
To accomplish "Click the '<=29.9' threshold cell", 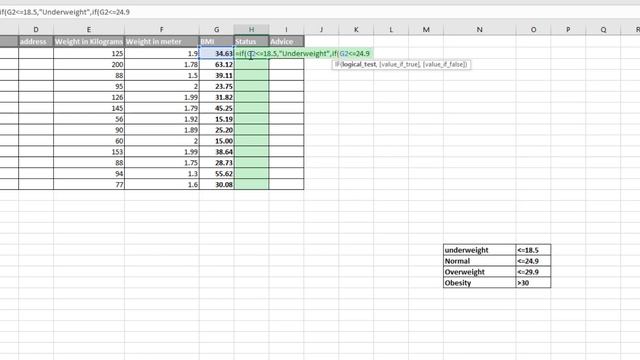I will 533,272.
